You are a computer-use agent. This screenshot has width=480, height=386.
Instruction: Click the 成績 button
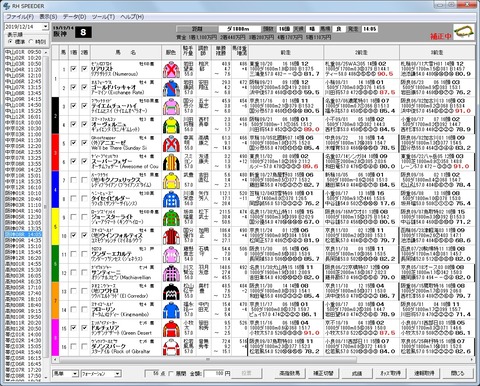tap(357, 373)
